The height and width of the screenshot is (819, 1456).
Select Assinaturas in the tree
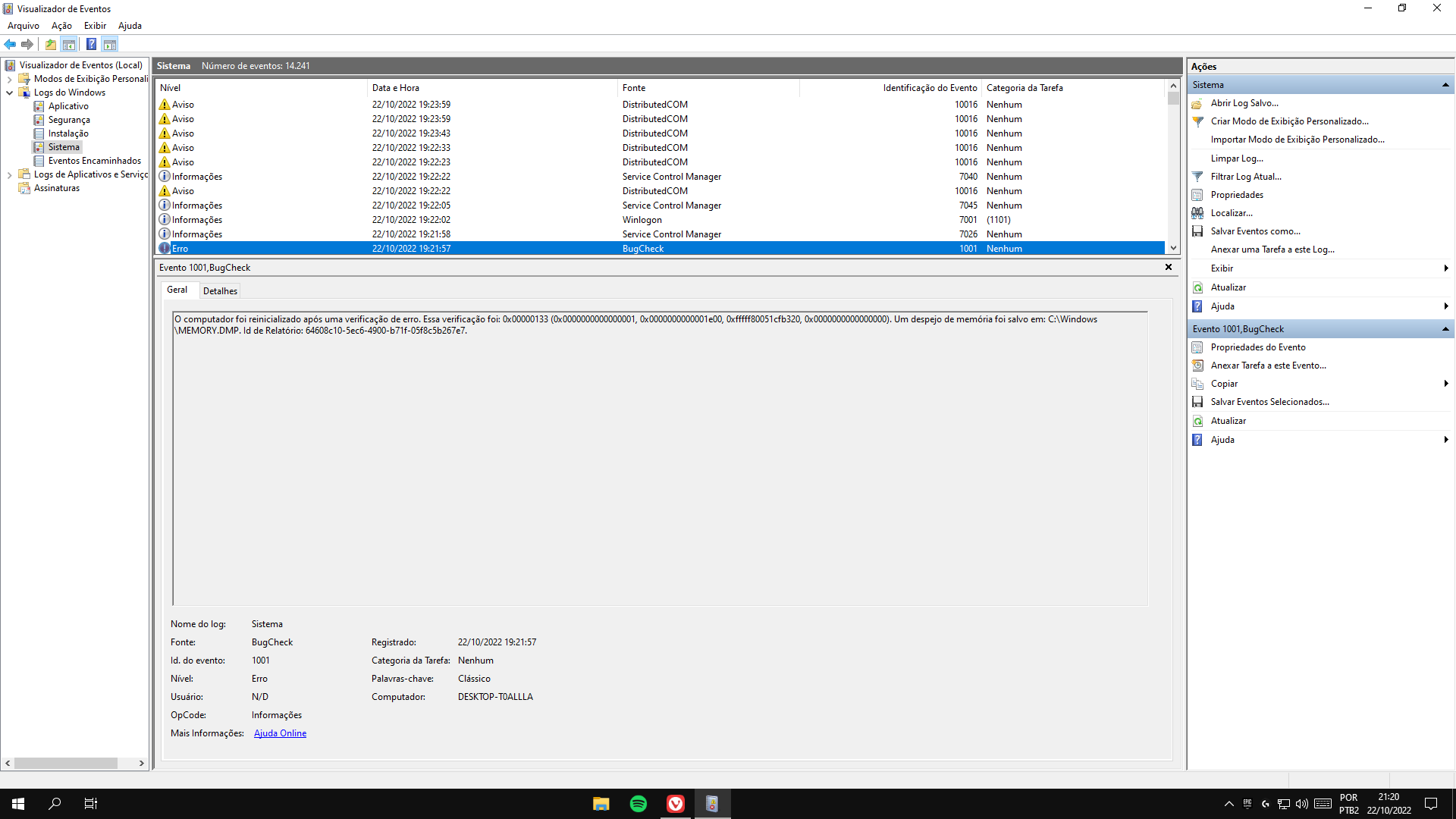57,188
